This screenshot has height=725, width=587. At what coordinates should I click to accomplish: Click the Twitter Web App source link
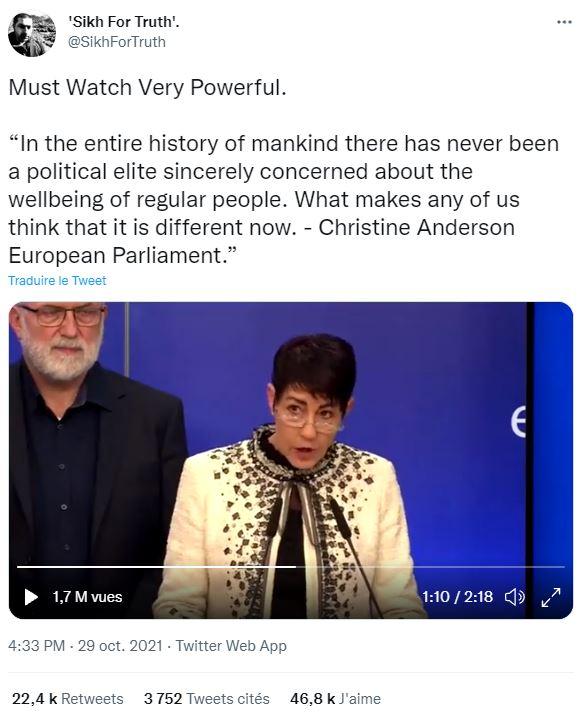point(231,645)
